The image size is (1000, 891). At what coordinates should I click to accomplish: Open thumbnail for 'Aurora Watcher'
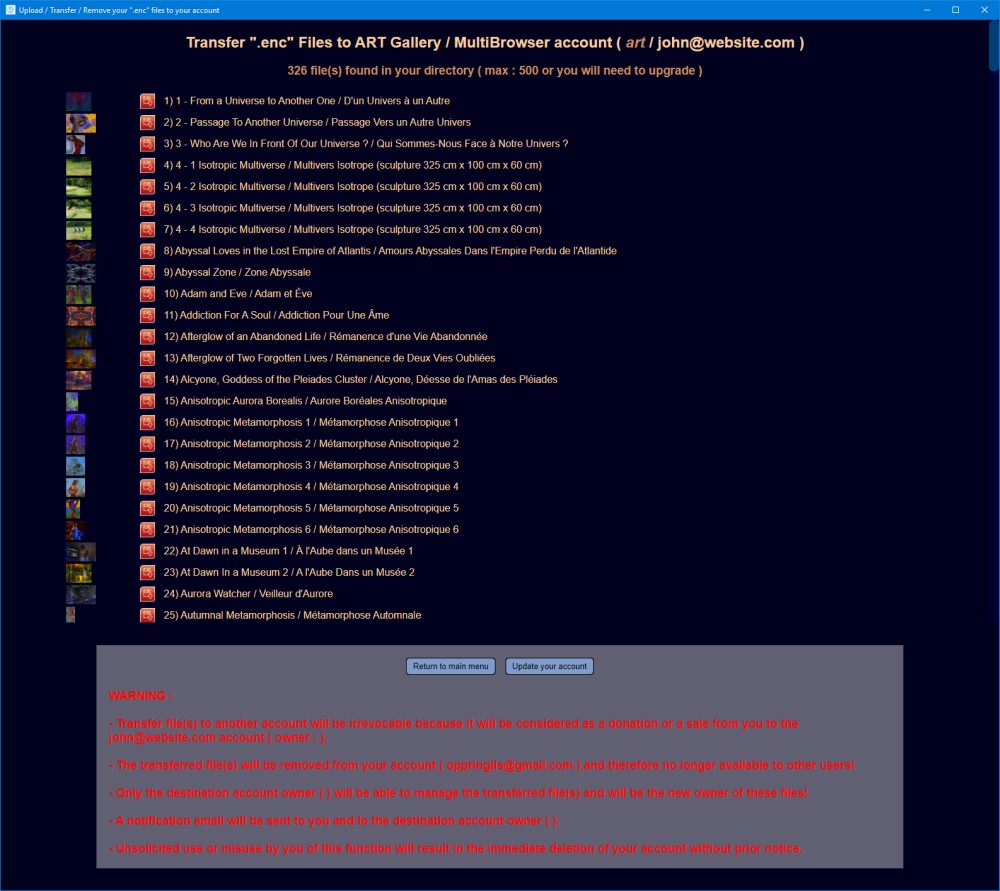click(81, 594)
